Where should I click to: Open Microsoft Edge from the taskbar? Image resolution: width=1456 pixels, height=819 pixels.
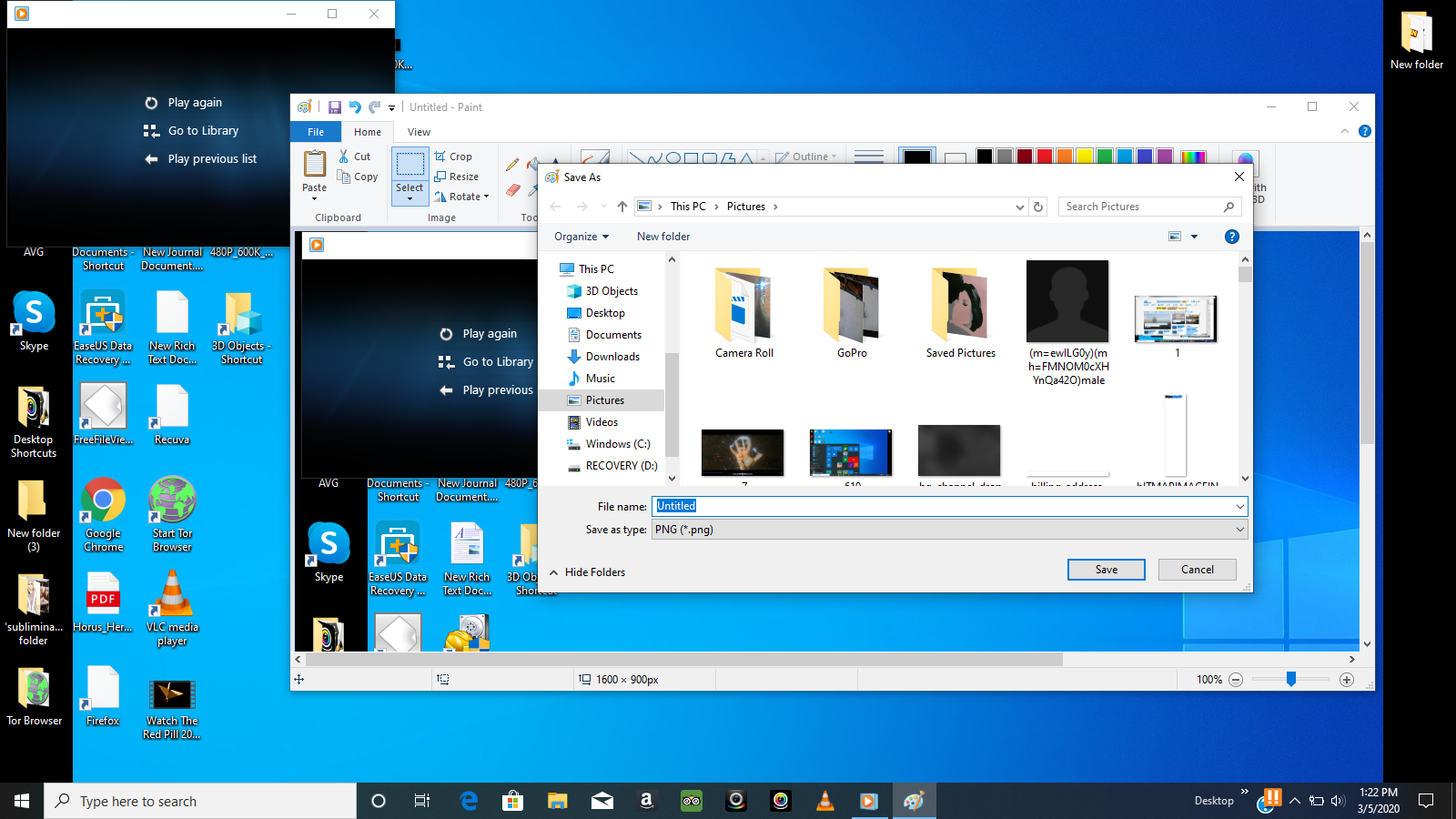(469, 801)
